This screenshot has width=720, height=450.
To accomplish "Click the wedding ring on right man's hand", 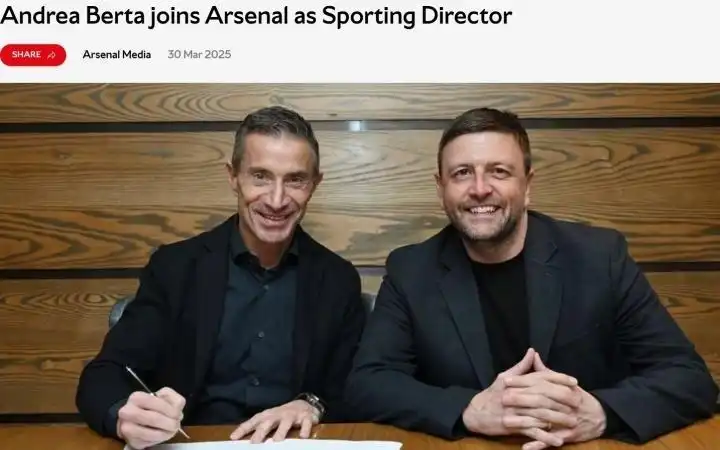I will click(x=548, y=426).
